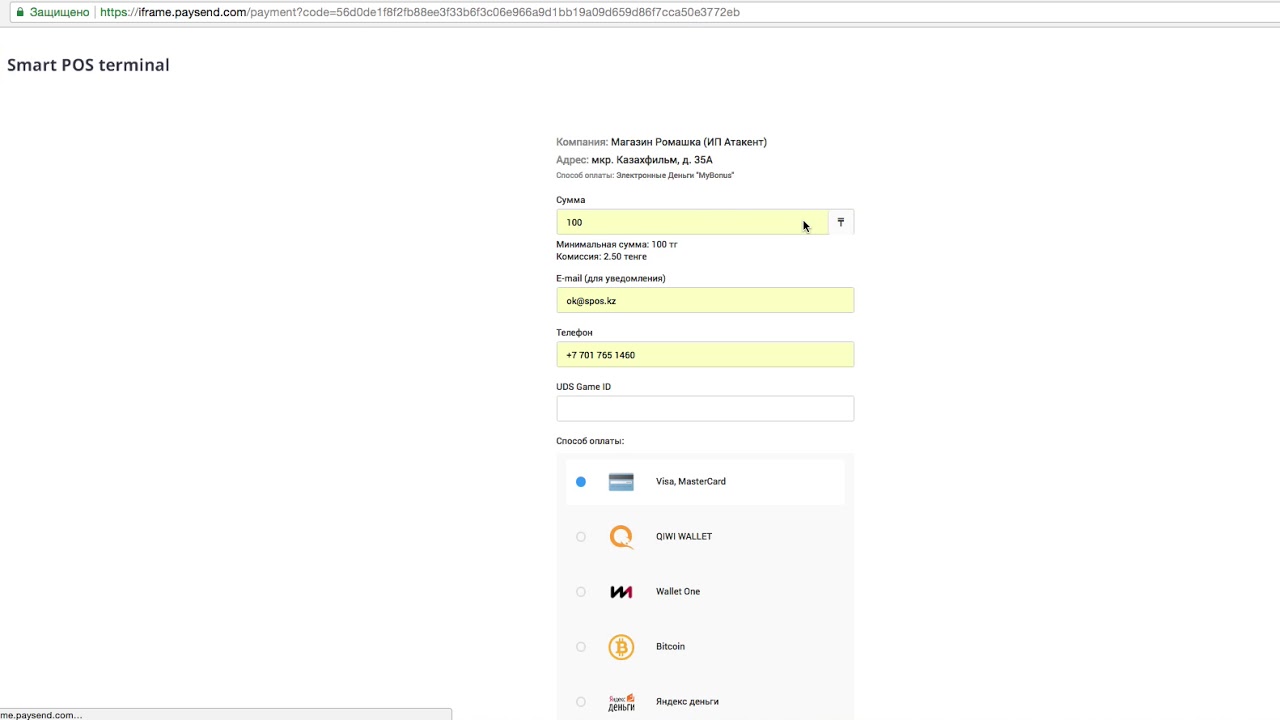The image size is (1280, 720).
Task: Click the Сумма amount field
Action: click(x=692, y=222)
